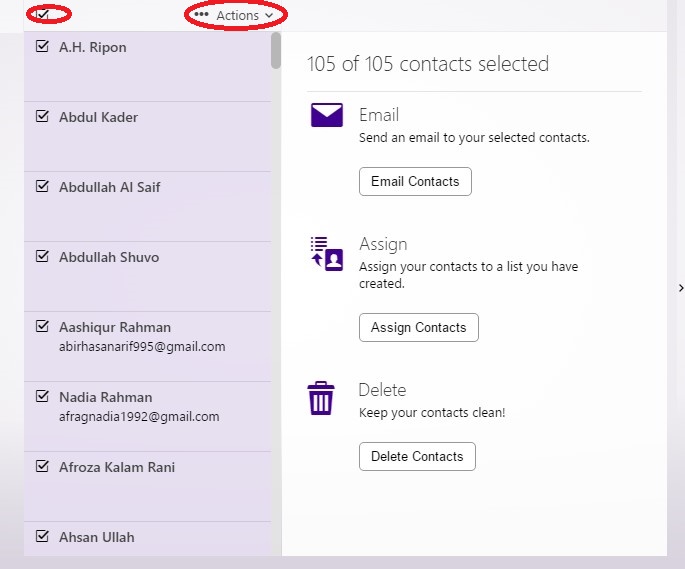Click the purple Email envelope icon
685x569 pixels.
click(327, 115)
